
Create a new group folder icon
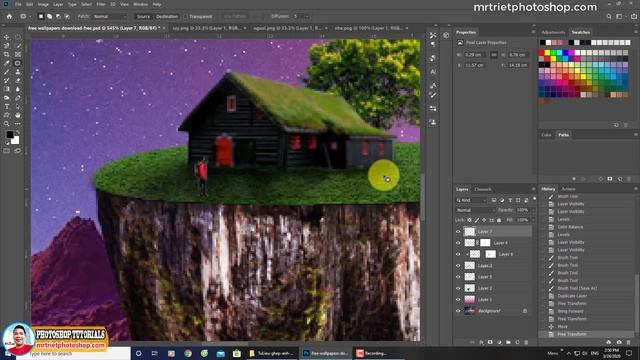[508, 342]
